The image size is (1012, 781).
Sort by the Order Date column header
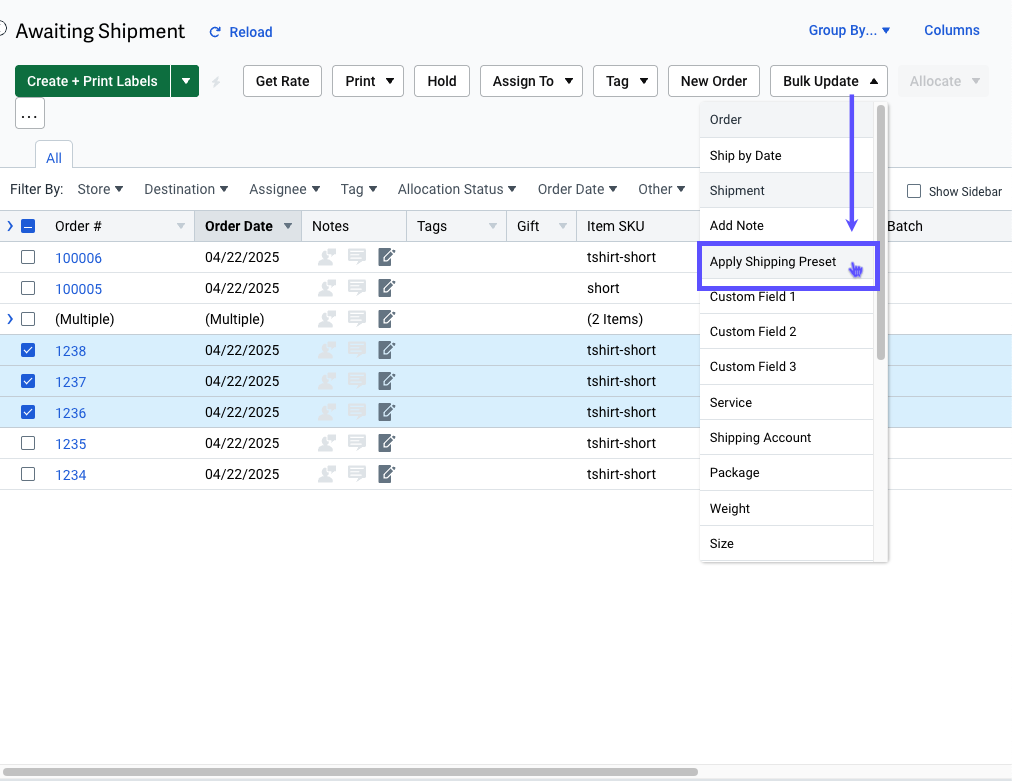coord(239,226)
